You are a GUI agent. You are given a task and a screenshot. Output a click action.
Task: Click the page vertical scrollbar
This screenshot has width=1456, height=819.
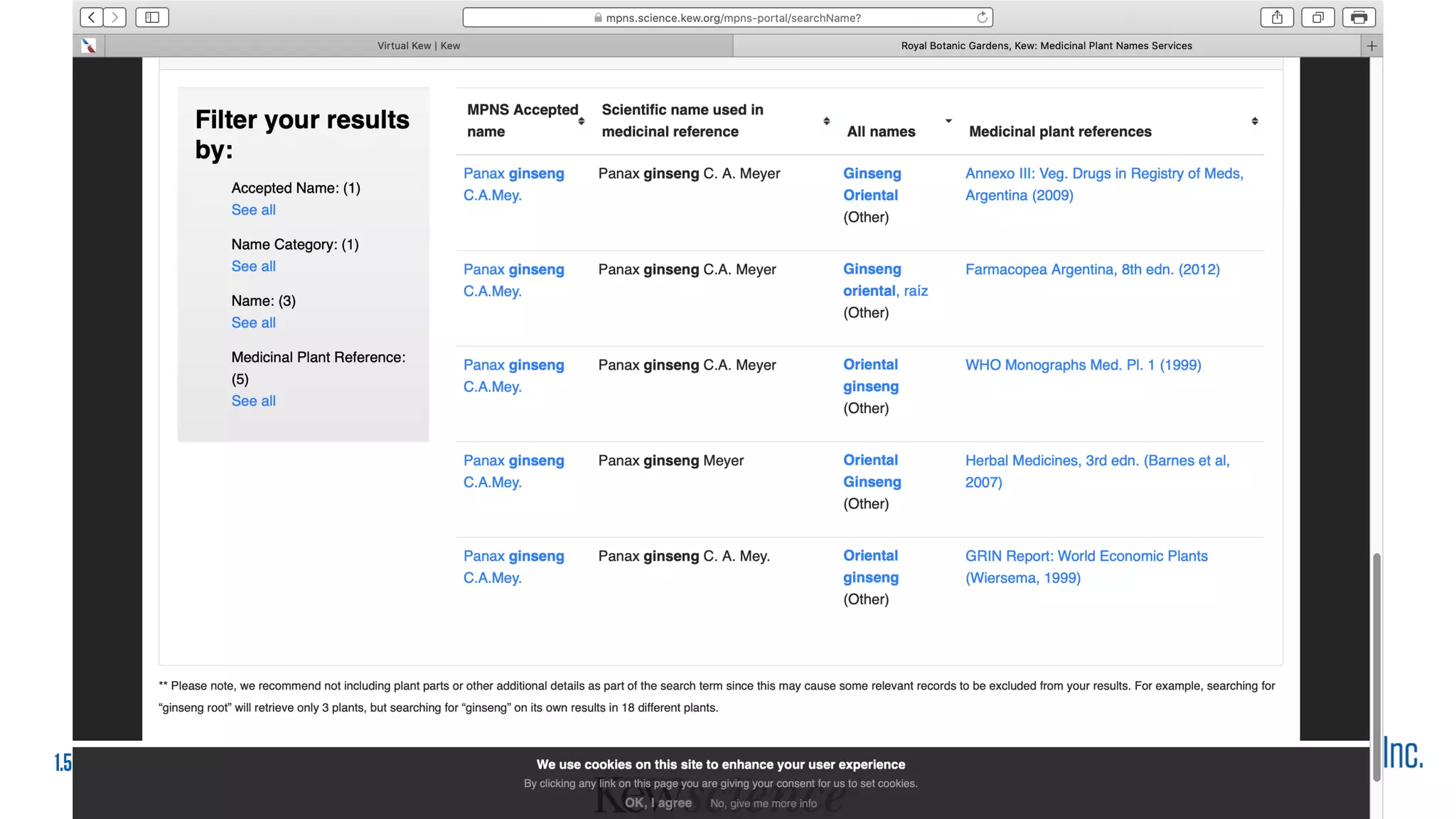1376,667
